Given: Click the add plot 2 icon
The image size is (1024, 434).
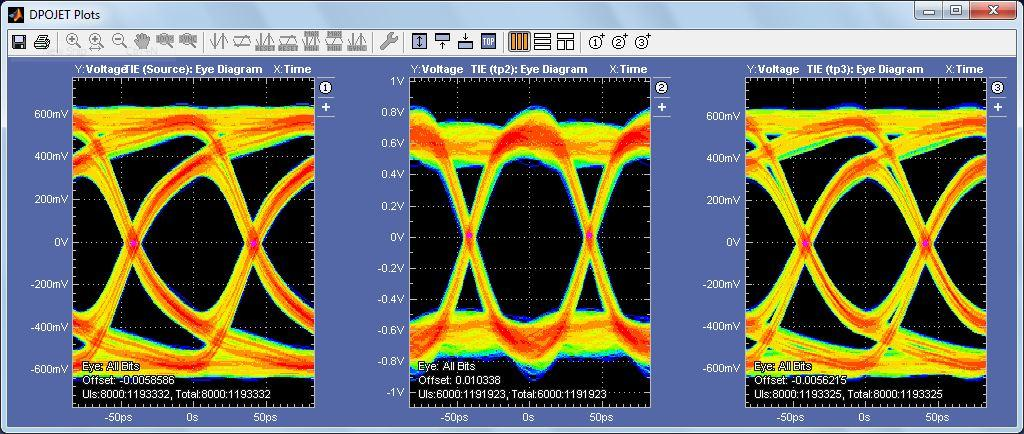Looking at the screenshot, I should (619, 41).
